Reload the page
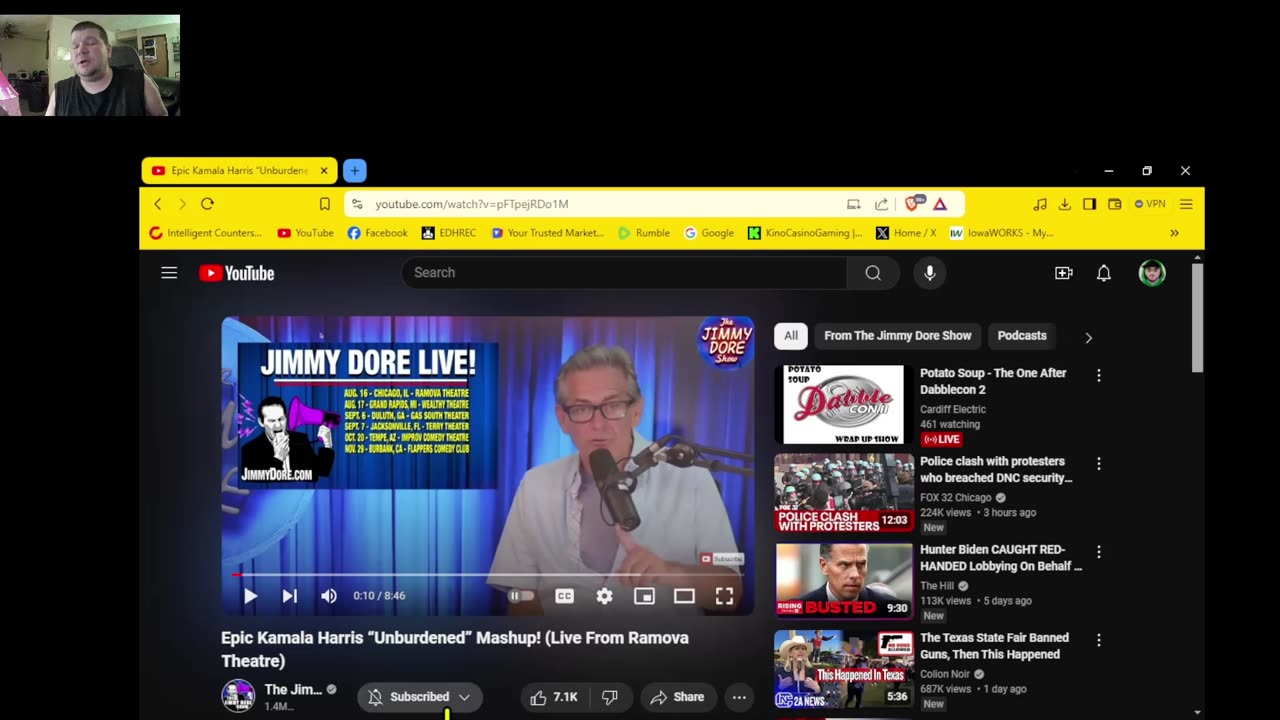 [207, 204]
